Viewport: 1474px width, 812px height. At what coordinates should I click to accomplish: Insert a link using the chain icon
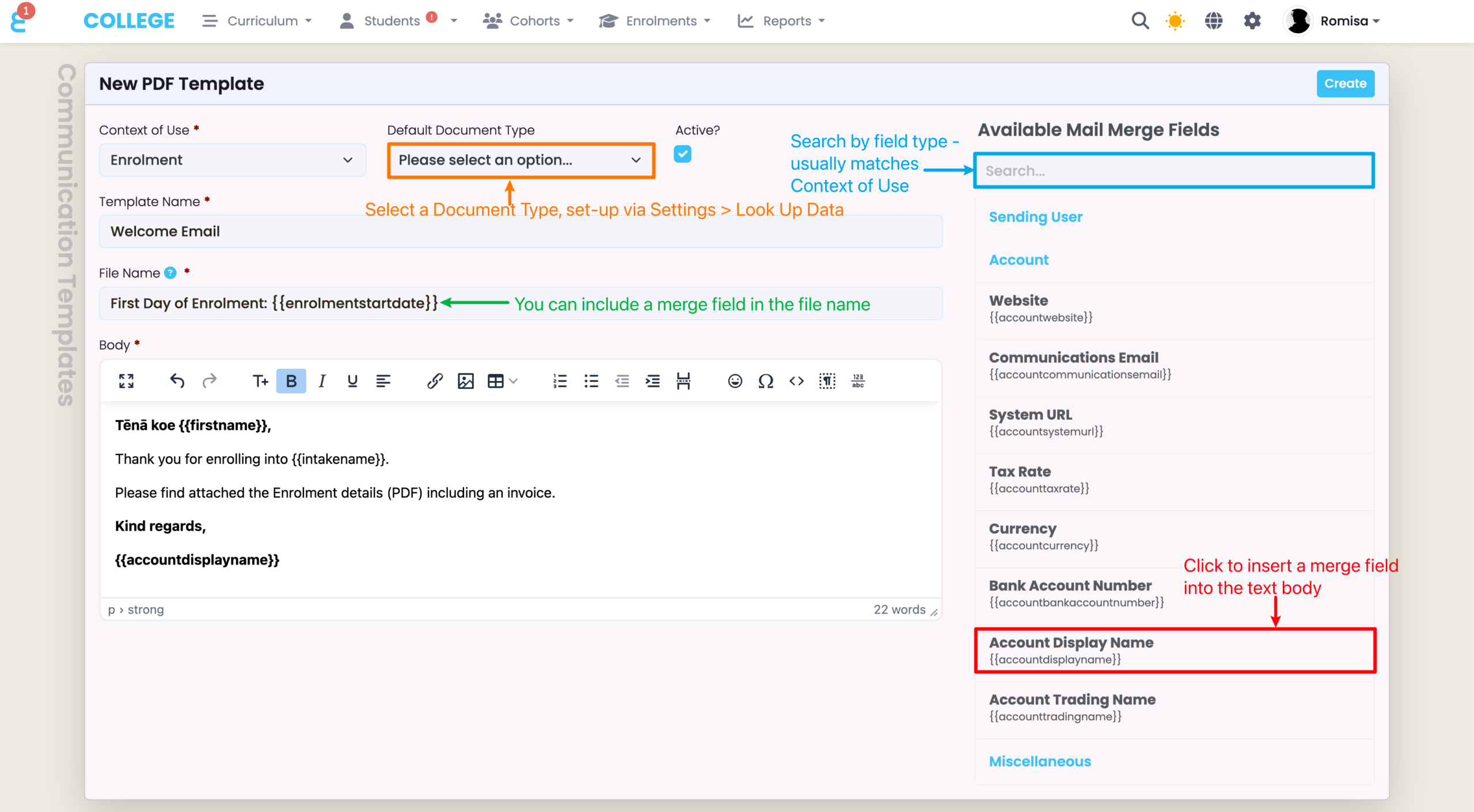click(435, 381)
